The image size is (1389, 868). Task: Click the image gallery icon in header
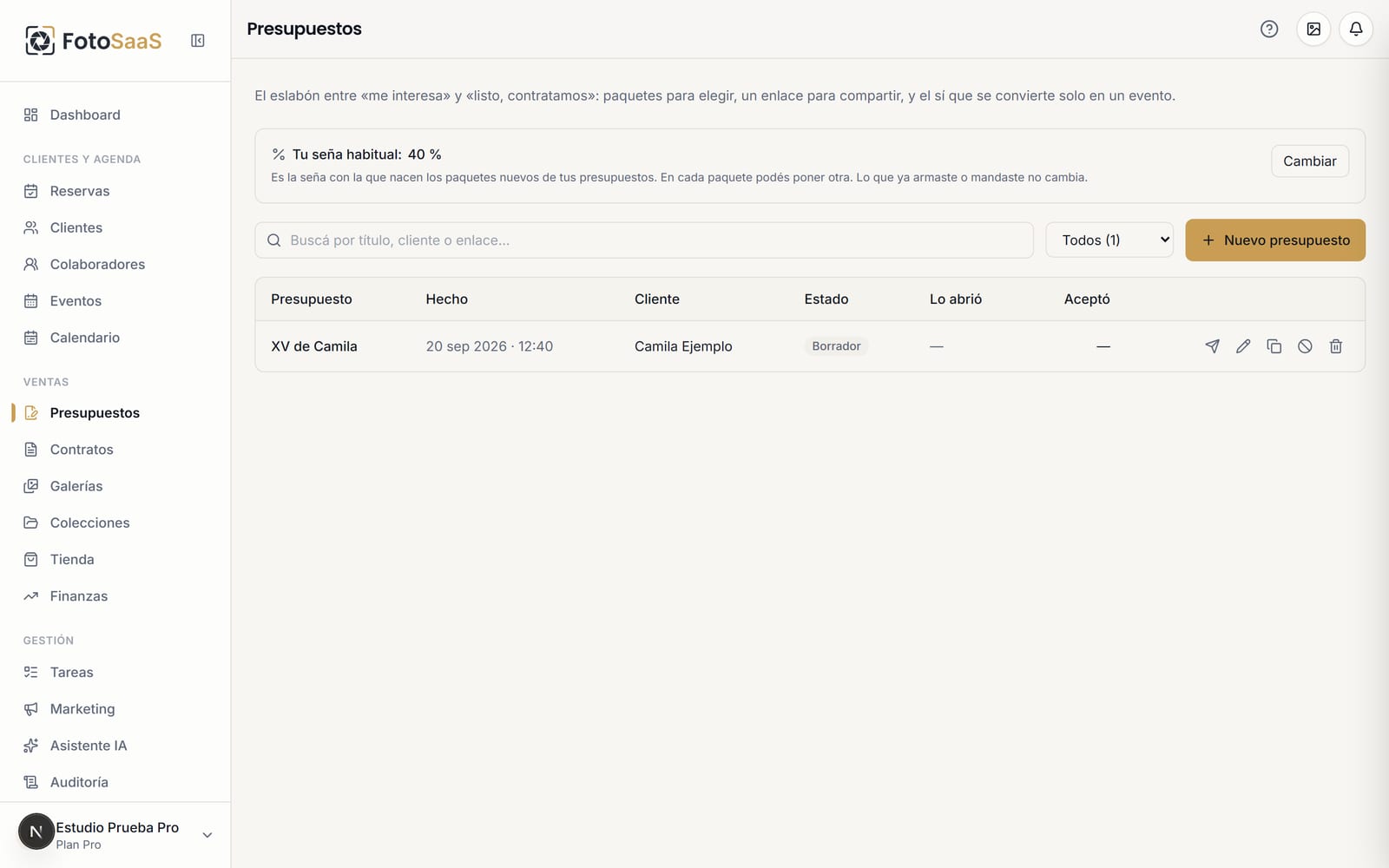(1313, 29)
